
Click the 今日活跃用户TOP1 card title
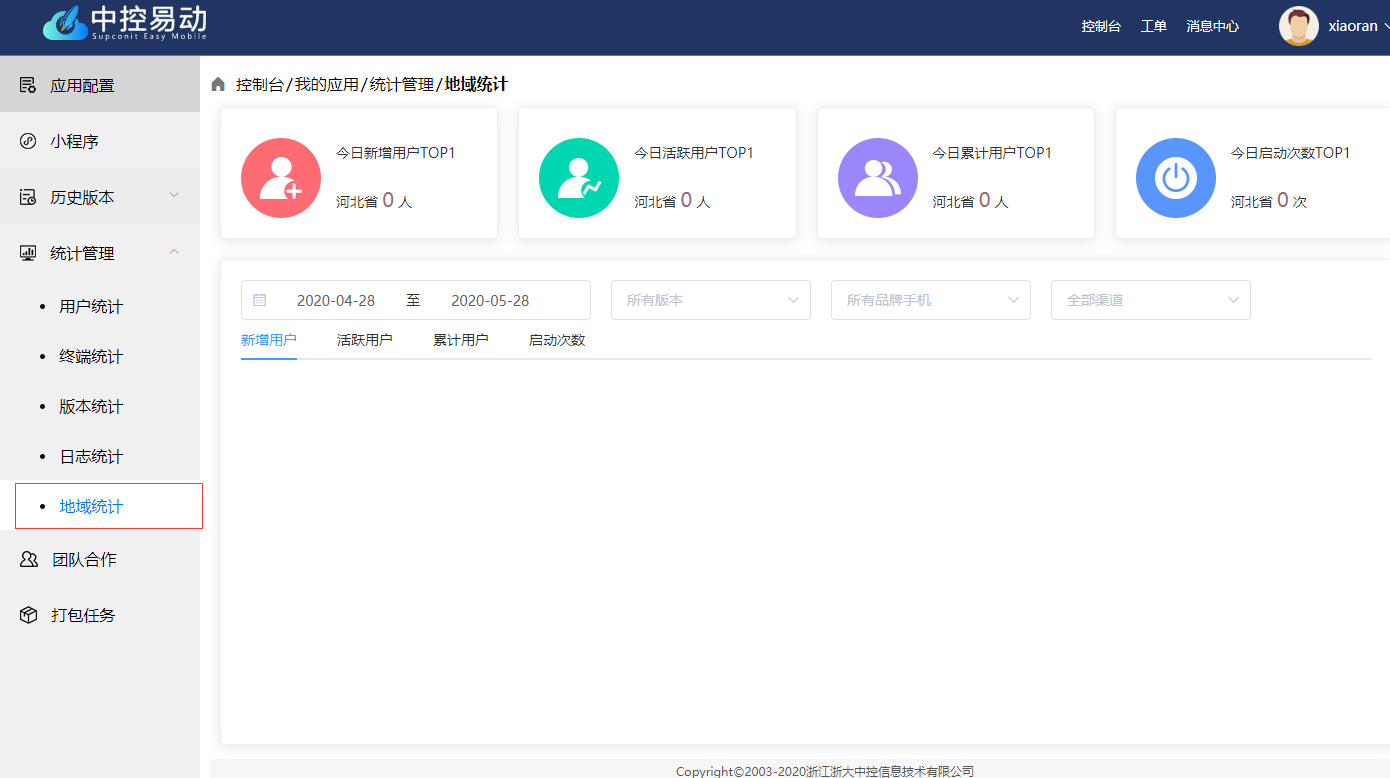pos(694,153)
